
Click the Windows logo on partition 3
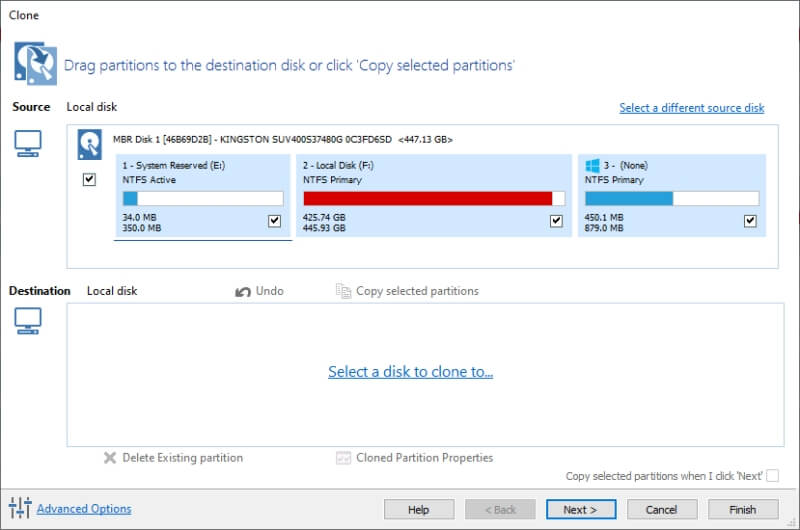click(592, 165)
